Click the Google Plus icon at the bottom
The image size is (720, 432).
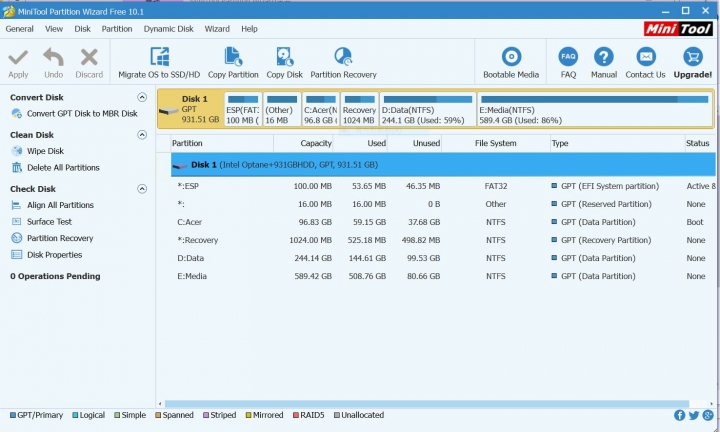708,415
